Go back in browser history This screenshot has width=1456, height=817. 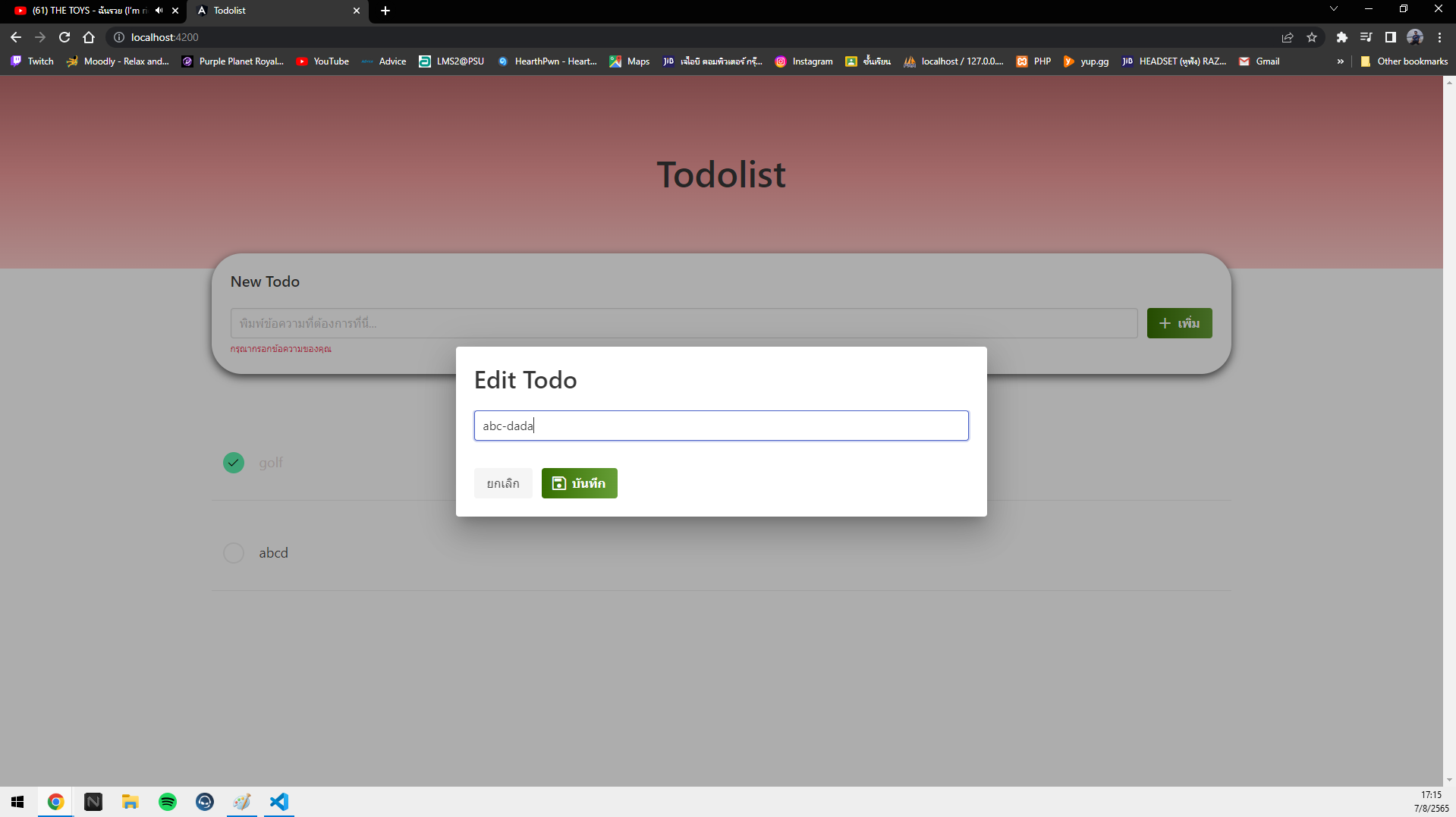16,37
